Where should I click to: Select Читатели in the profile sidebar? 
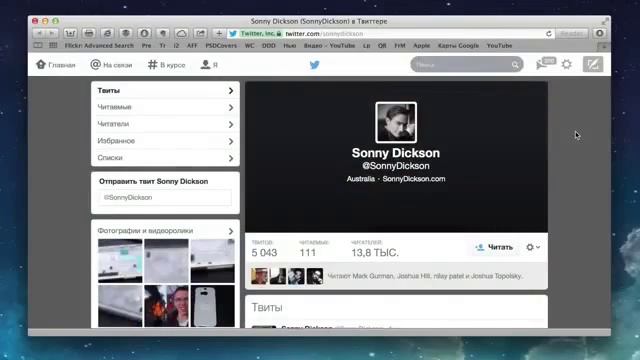pos(165,124)
